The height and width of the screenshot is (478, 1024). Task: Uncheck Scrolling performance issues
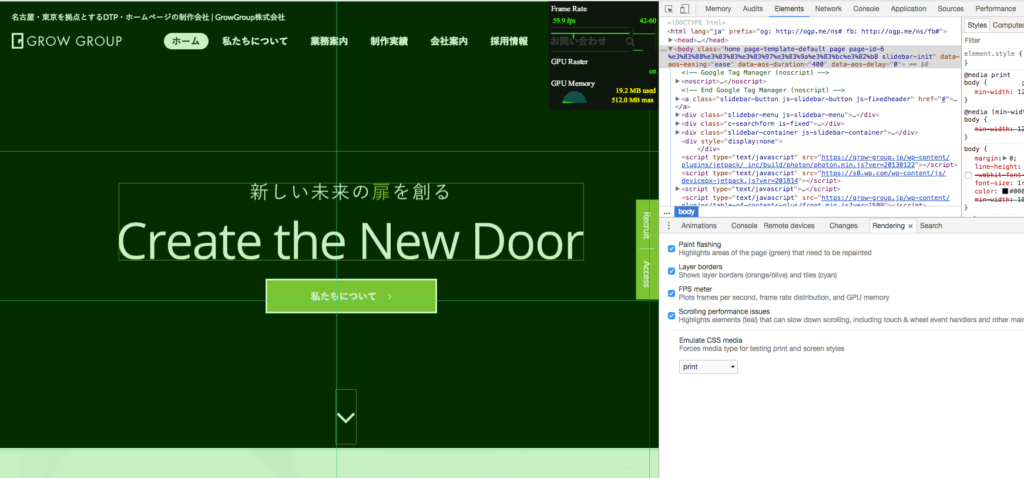tap(671, 315)
